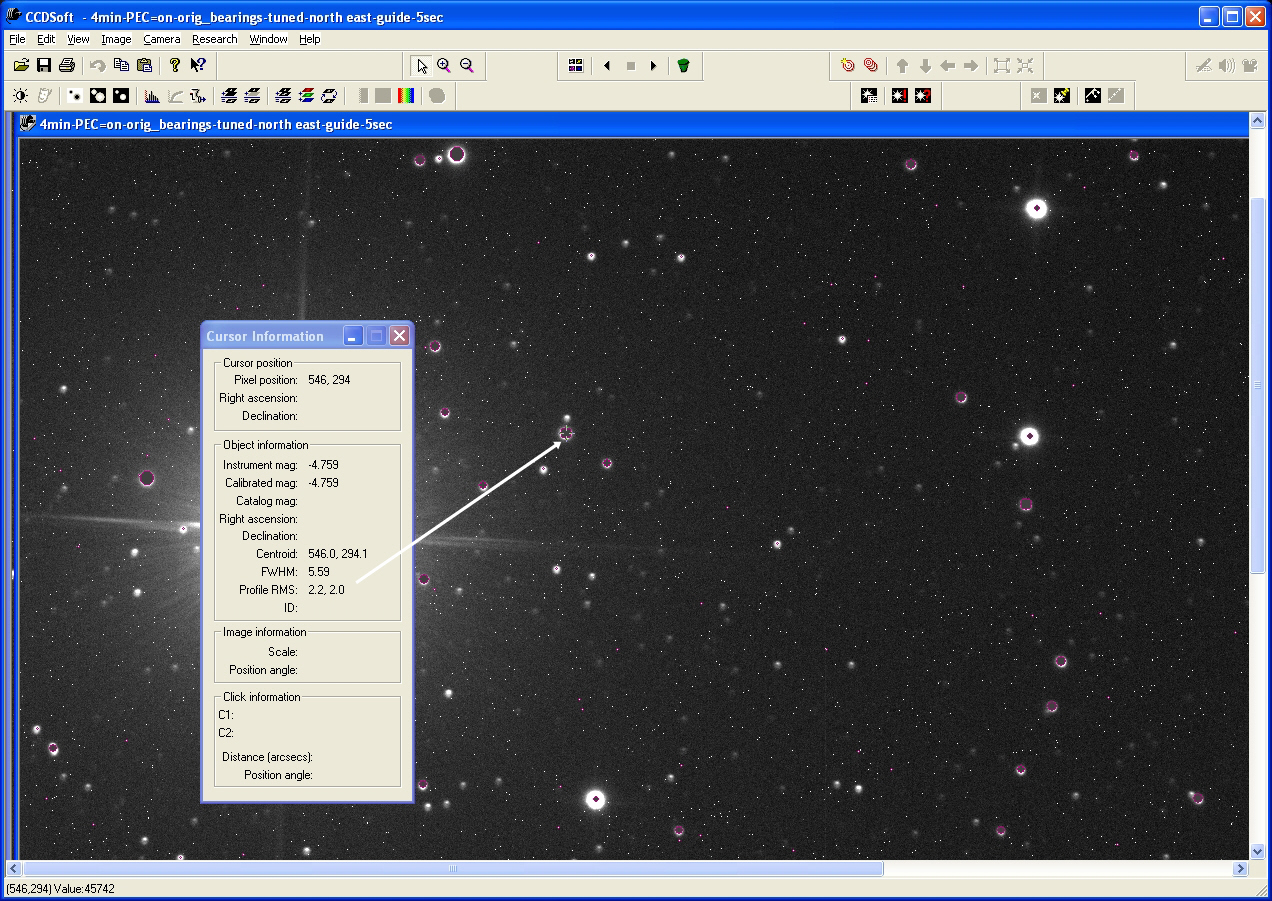Screen dimensions: 1272x901
Task: Open the Window menu
Action: [x=268, y=39]
